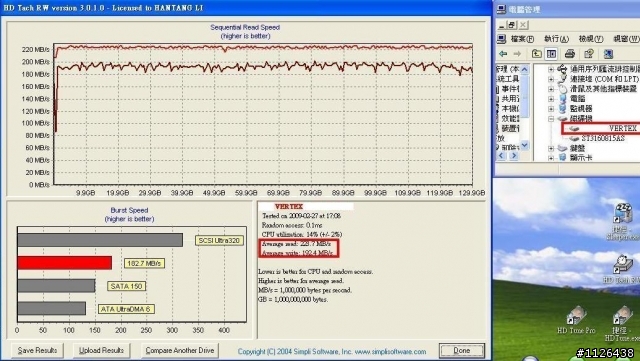Click the left pane scroll left arrow
Viewport: 640px width, 361px height.
pyautogui.click(x=502, y=156)
